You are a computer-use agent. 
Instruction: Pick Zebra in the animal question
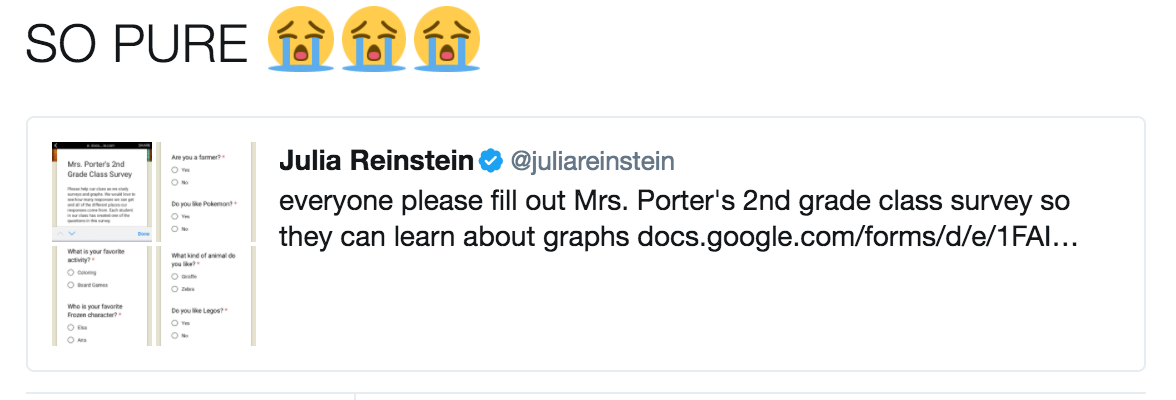pyautogui.click(x=174, y=288)
